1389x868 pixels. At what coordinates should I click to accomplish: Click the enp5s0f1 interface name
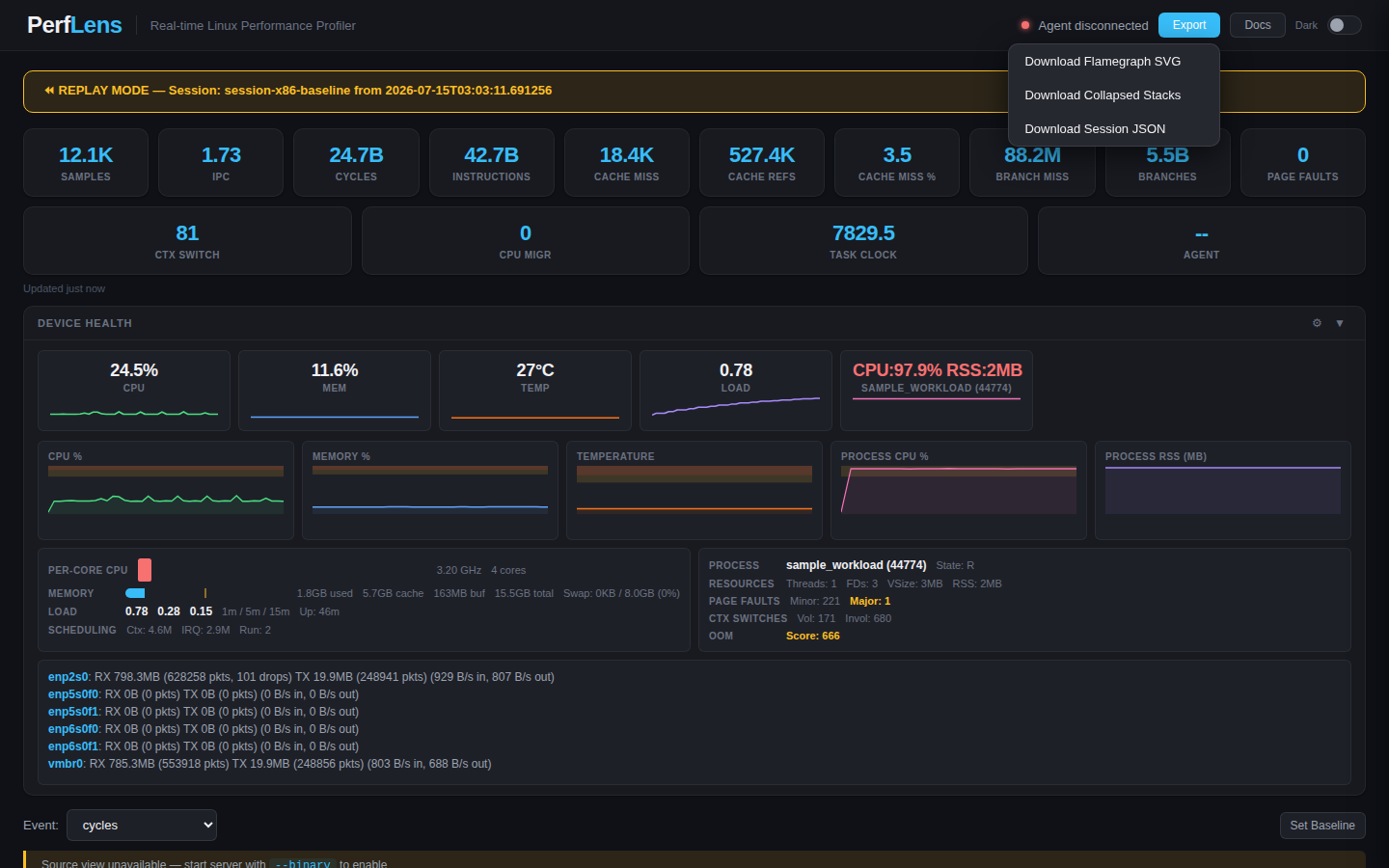73,712
